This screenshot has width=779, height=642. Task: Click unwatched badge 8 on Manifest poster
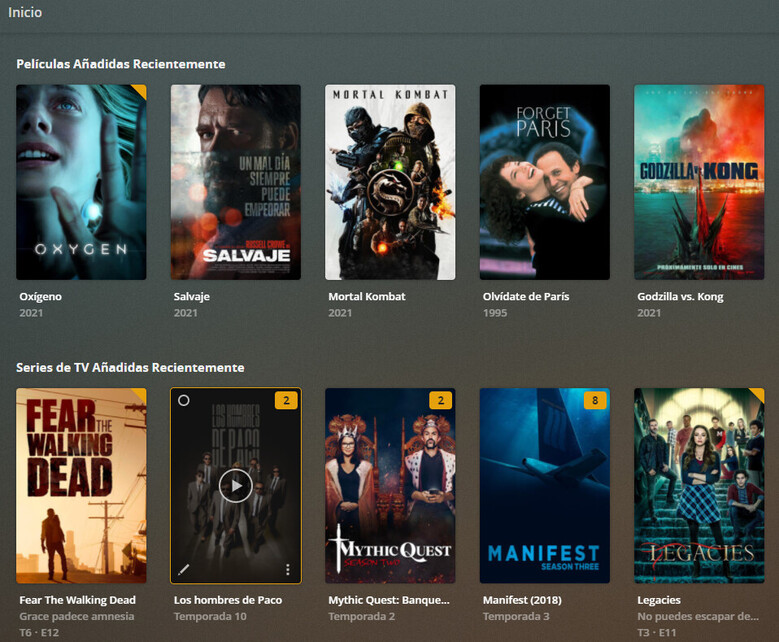coord(595,401)
